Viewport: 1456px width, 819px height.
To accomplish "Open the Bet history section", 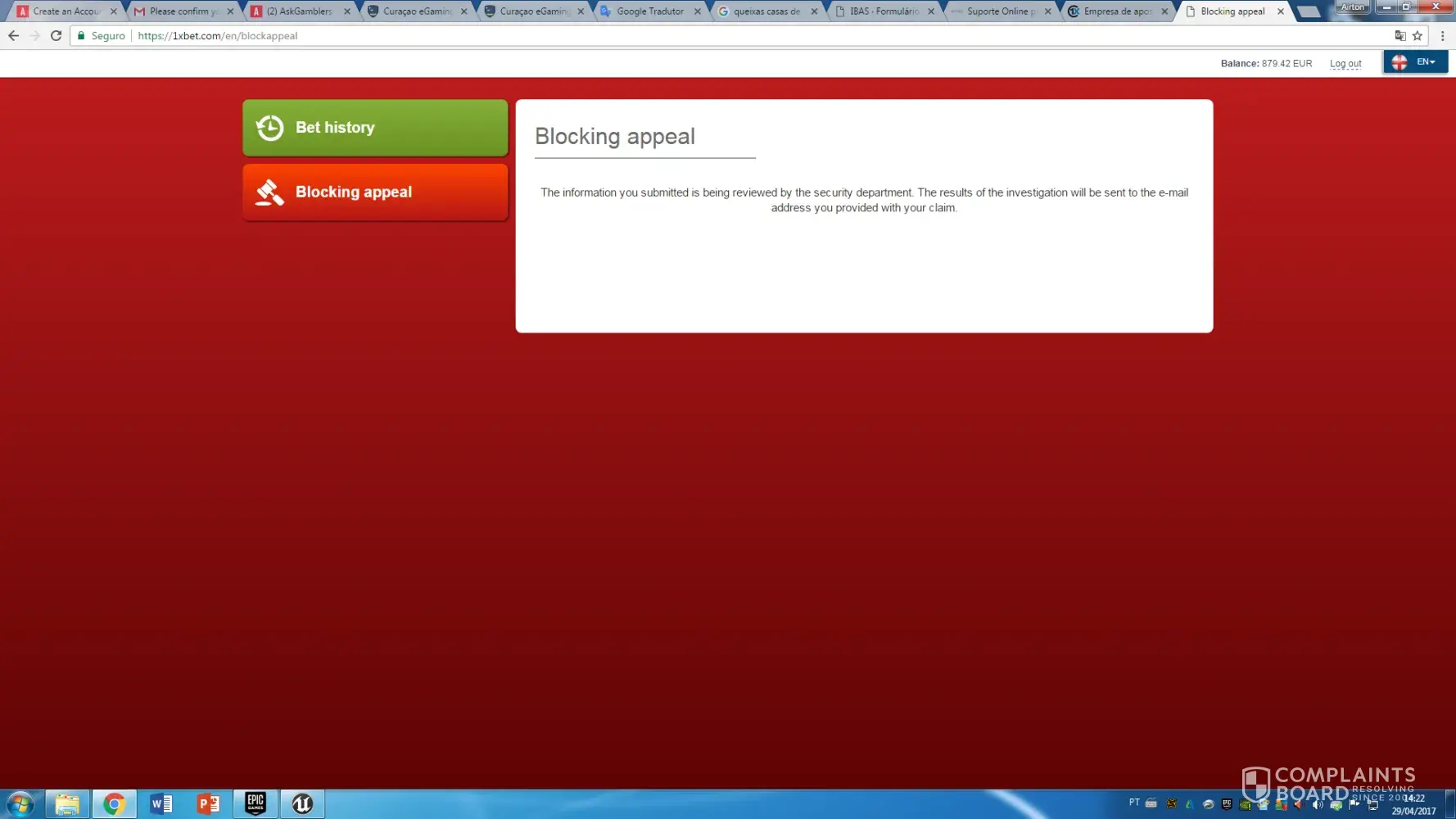I will (x=375, y=128).
